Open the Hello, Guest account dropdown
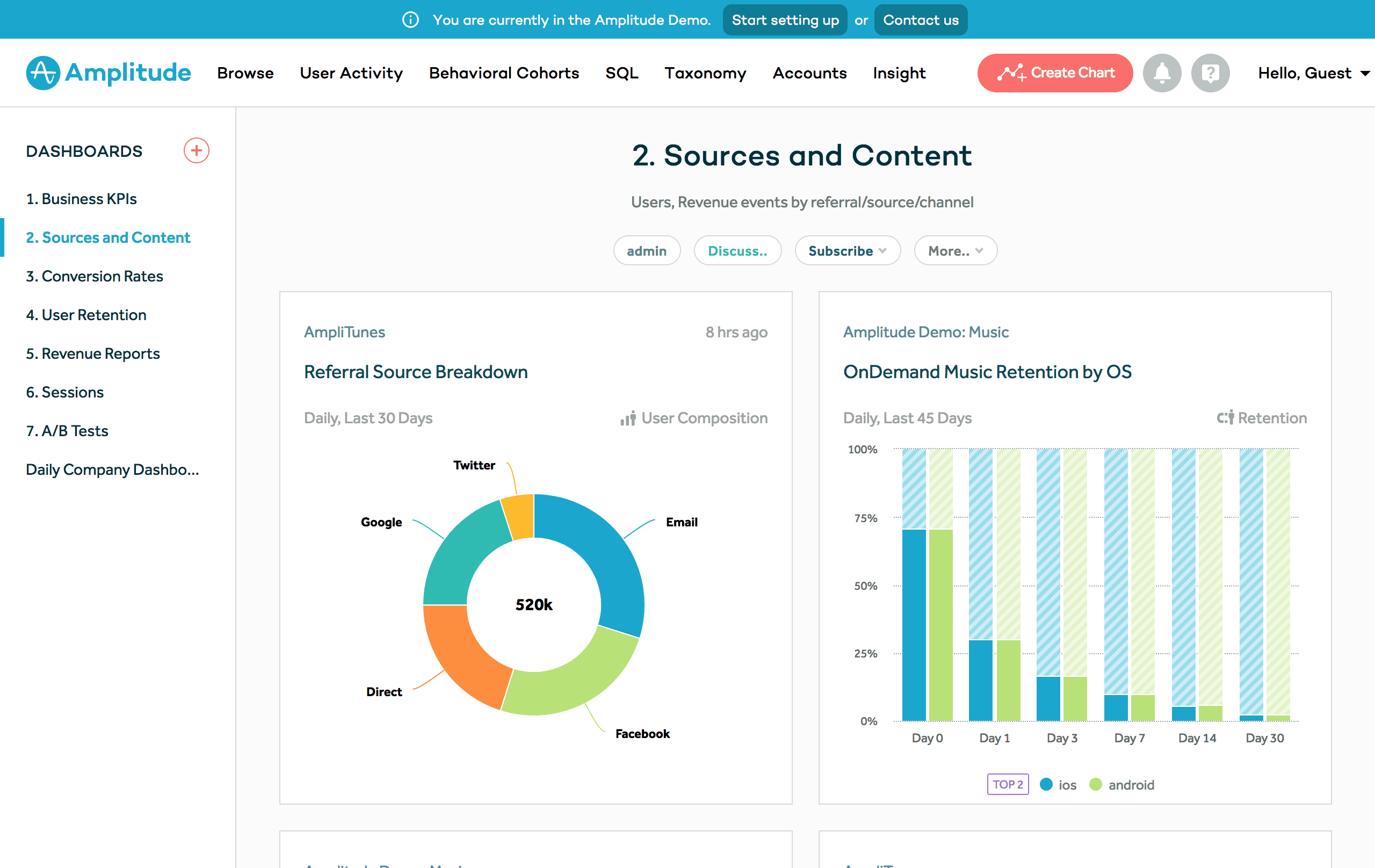The width and height of the screenshot is (1375, 868). pyautogui.click(x=1312, y=73)
